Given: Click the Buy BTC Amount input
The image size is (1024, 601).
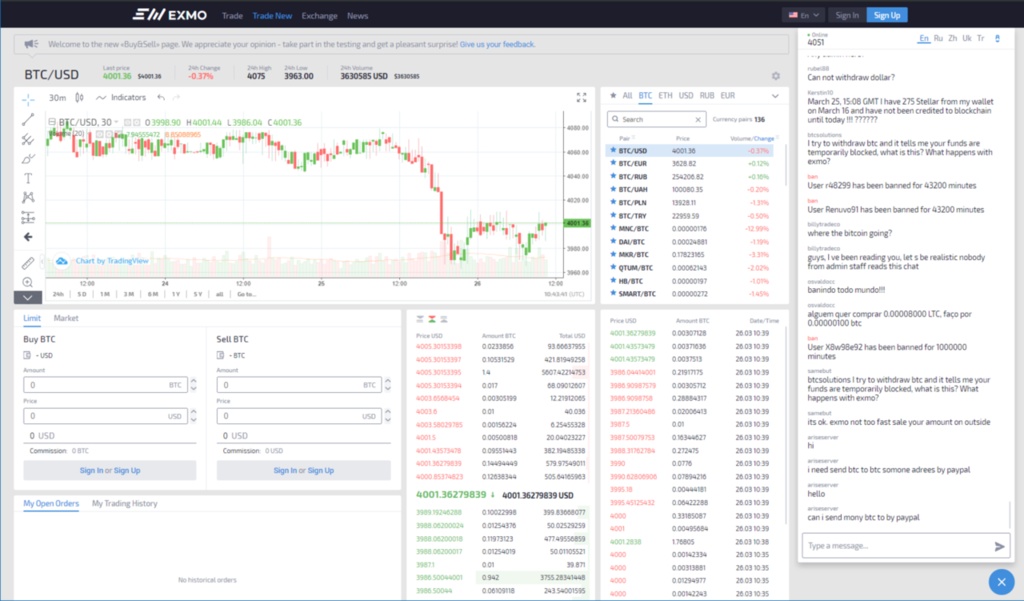Looking at the screenshot, I should pyautogui.click(x=105, y=385).
